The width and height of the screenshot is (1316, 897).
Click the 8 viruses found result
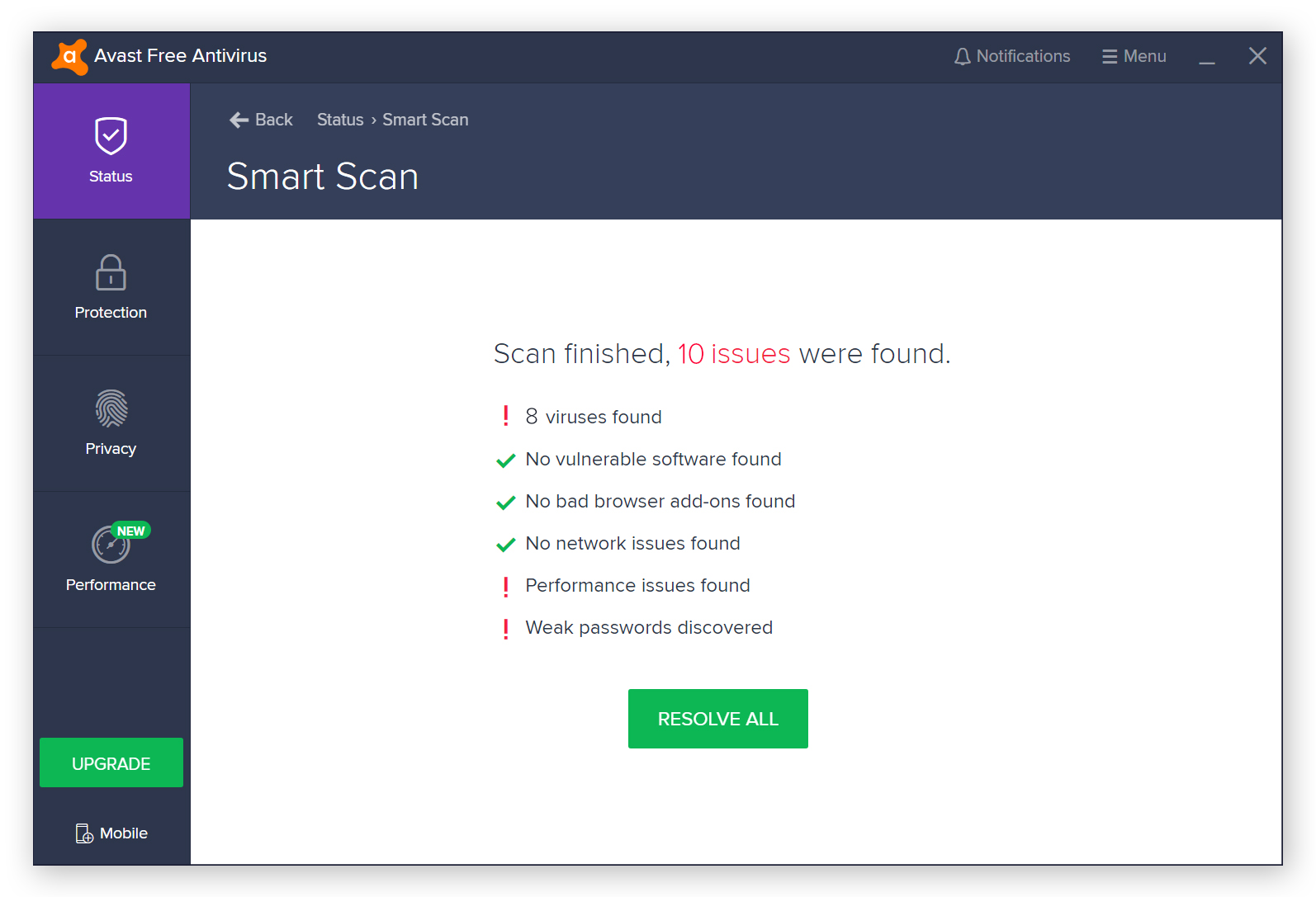pos(594,417)
